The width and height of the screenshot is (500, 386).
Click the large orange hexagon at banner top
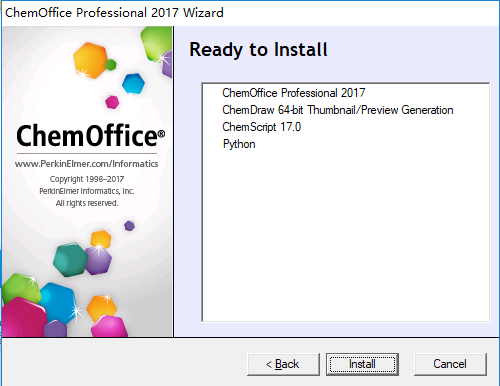(x=90, y=60)
